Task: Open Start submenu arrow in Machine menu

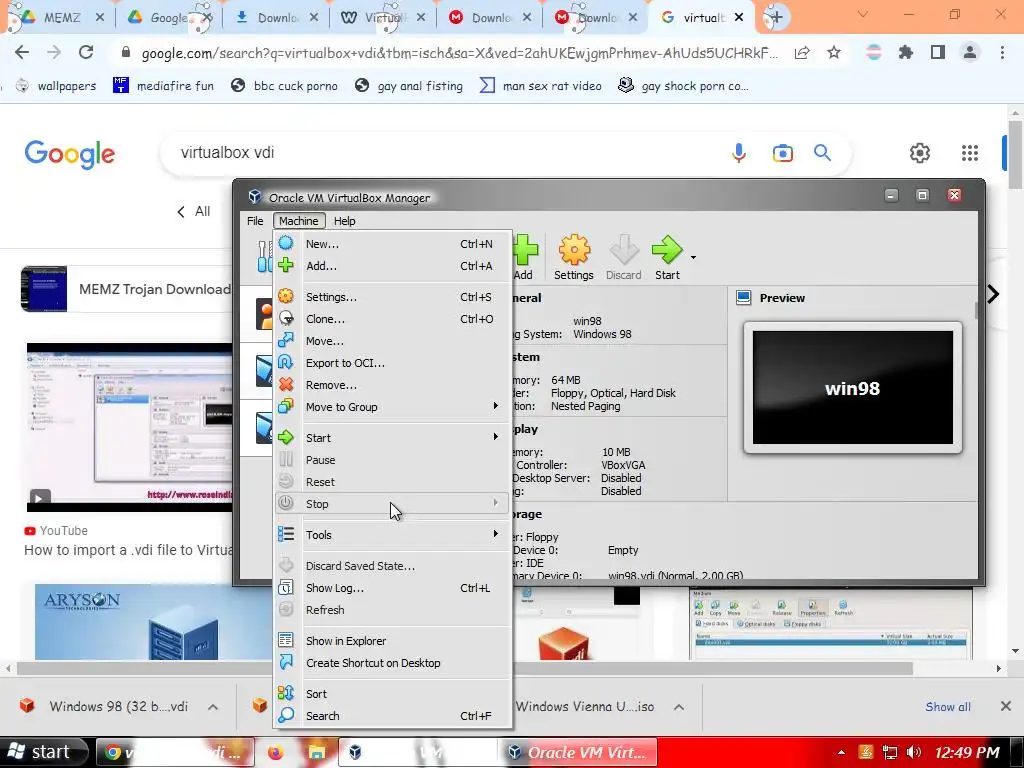Action: tap(496, 436)
